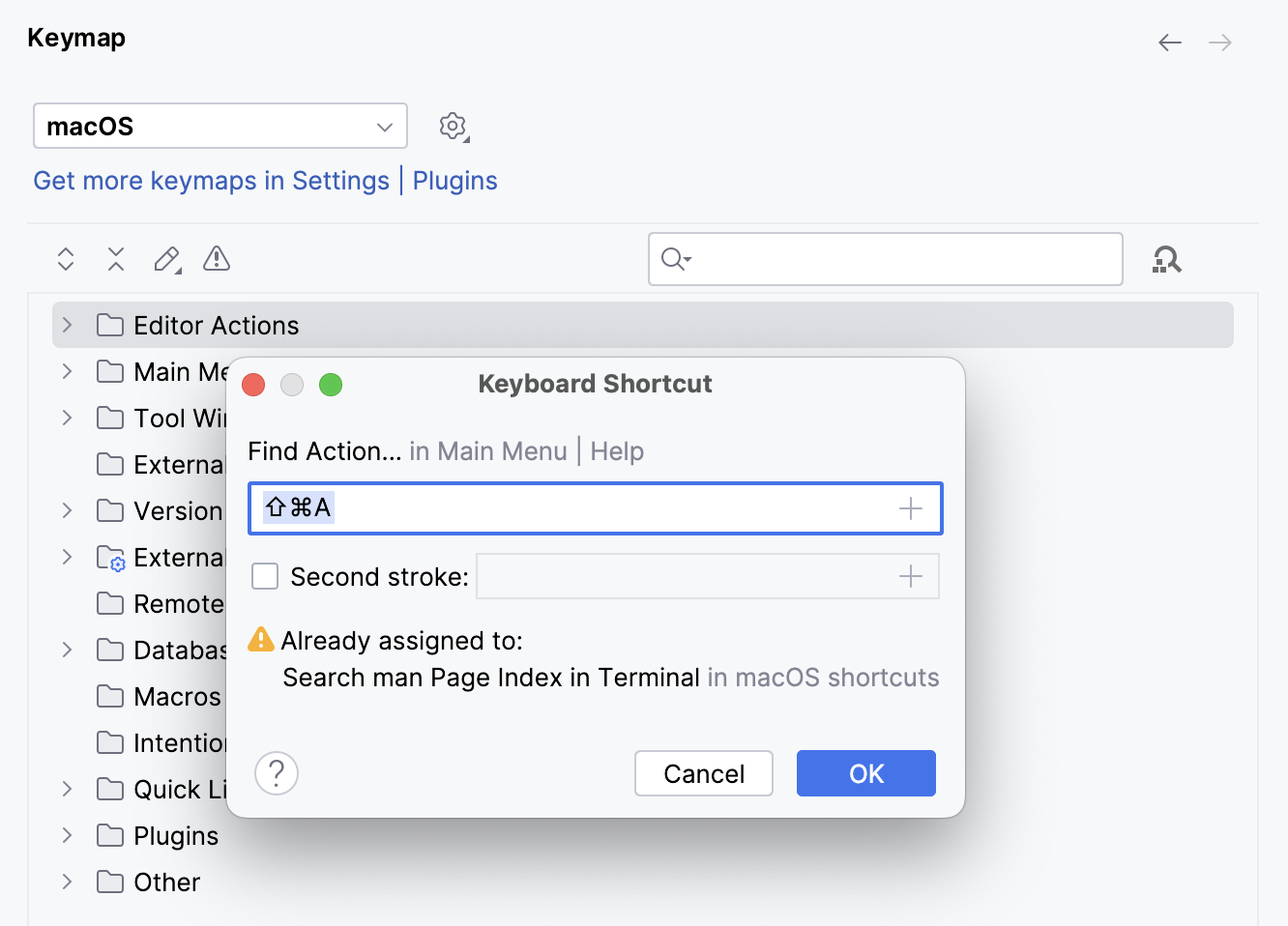Enable the Second stroke checkbox
The height and width of the screenshot is (926, 1288).
[264, 576]
